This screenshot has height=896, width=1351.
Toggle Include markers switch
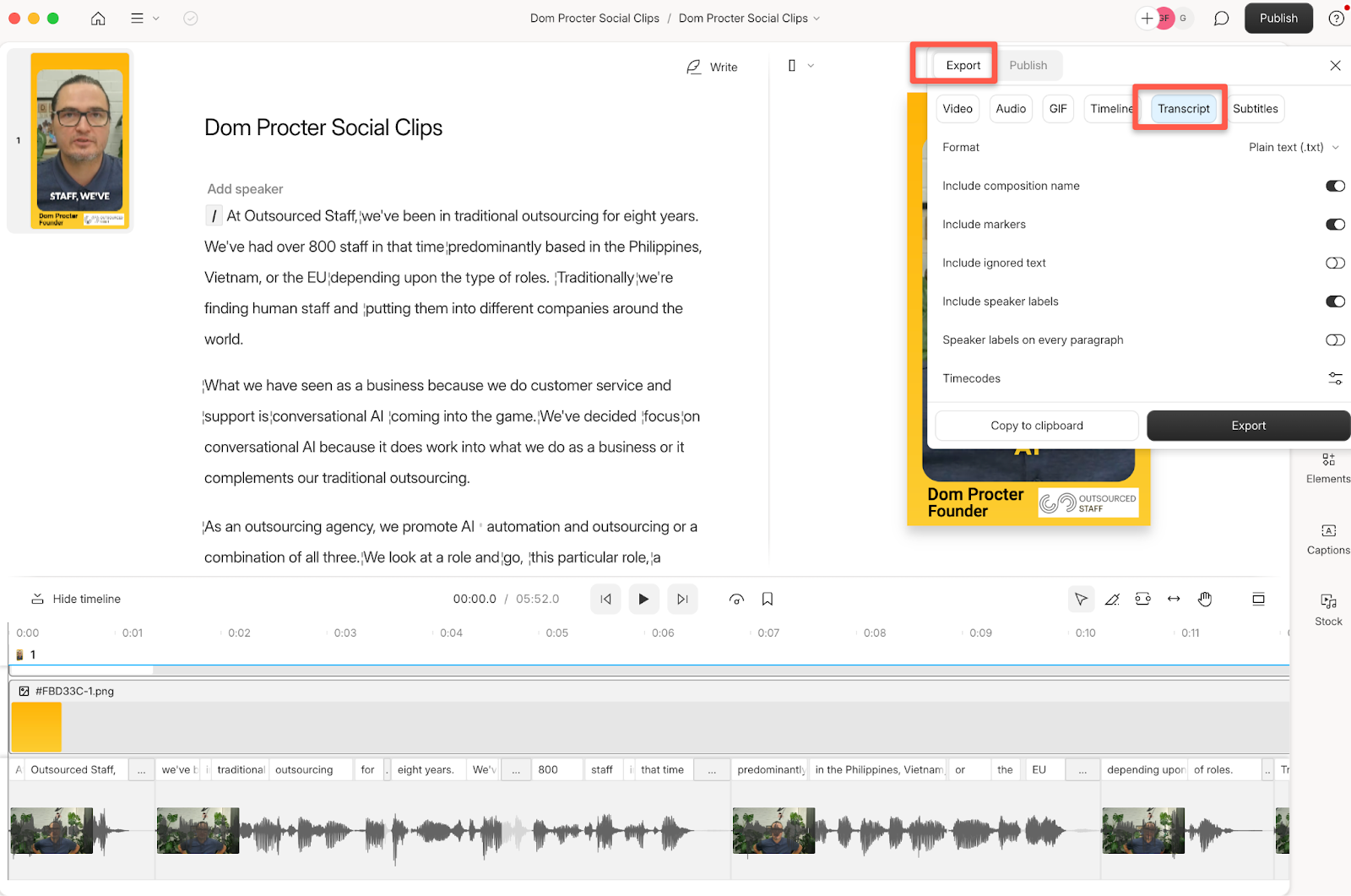[x=1335, y=225]
